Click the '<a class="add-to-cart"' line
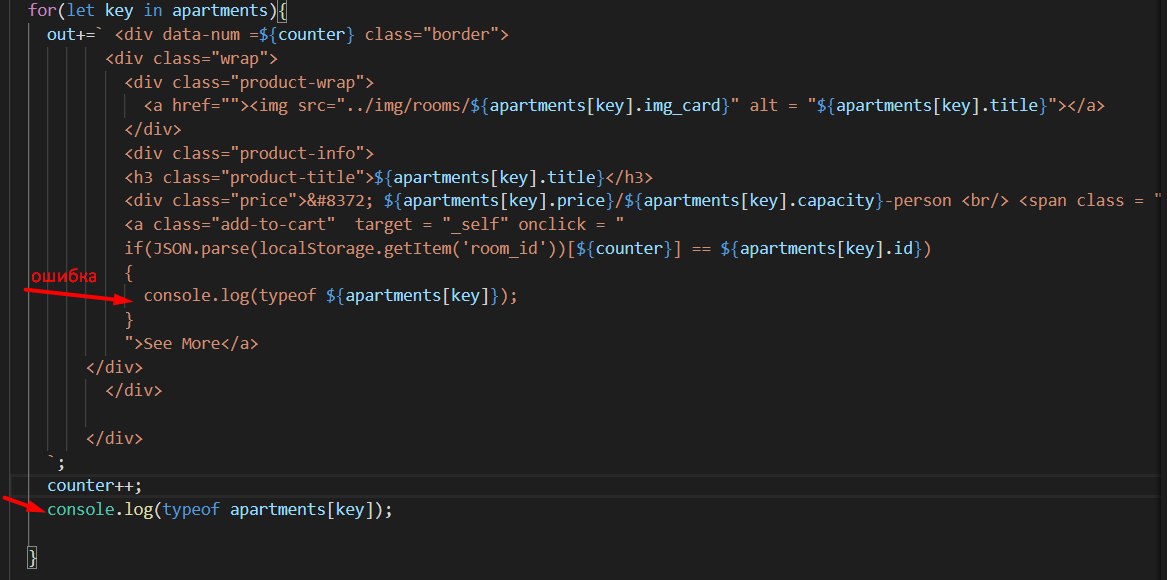 click(374, 224)
